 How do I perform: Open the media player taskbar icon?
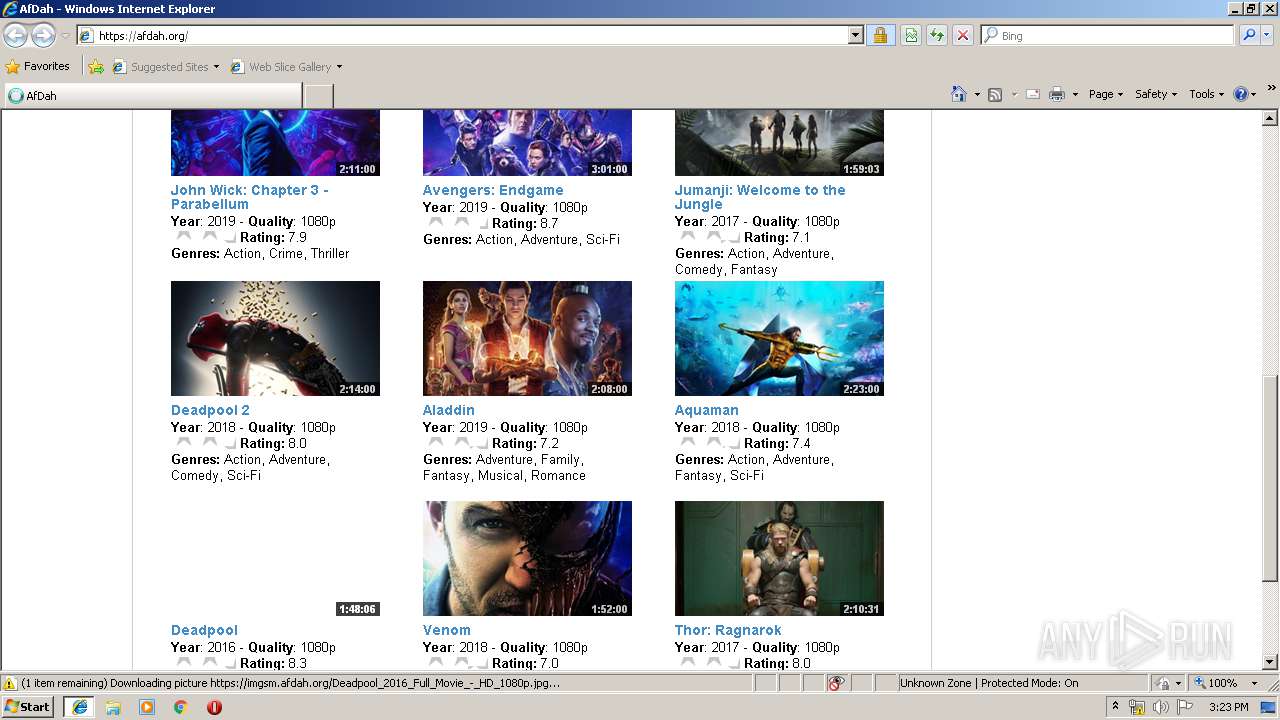147,707
